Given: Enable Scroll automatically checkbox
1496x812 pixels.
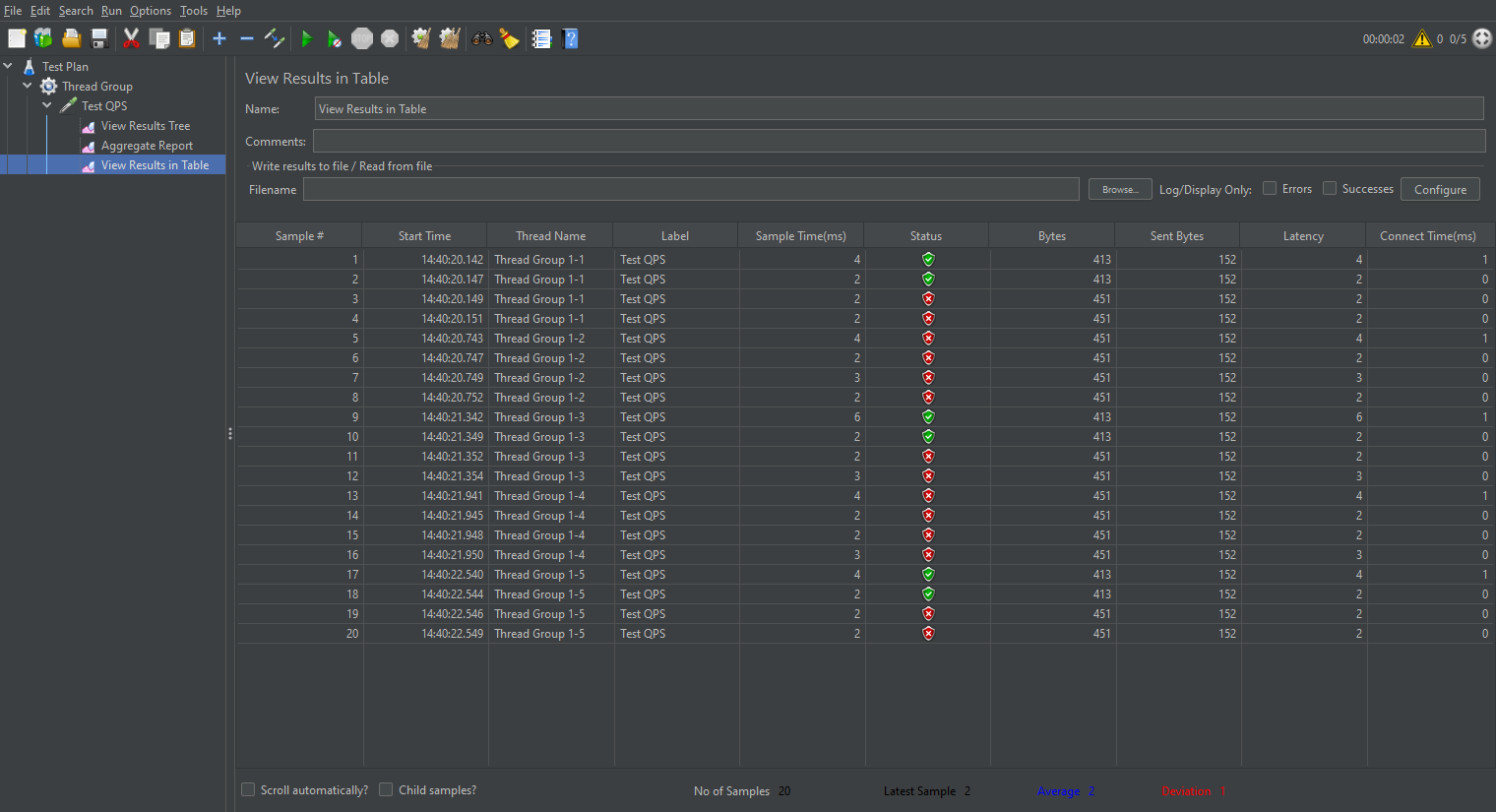Looking at the screenshot, I should [248, 789].
